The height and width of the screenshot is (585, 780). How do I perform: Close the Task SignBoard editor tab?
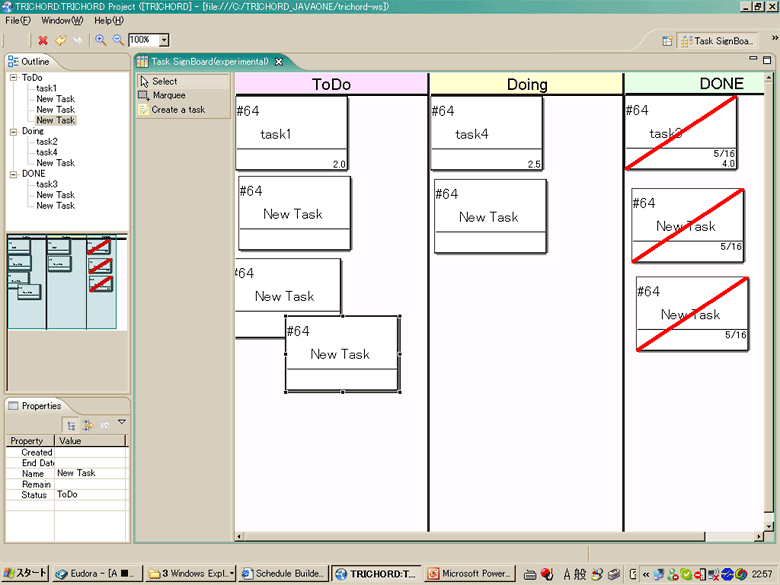pyautogui.click(x=279, y=62)
